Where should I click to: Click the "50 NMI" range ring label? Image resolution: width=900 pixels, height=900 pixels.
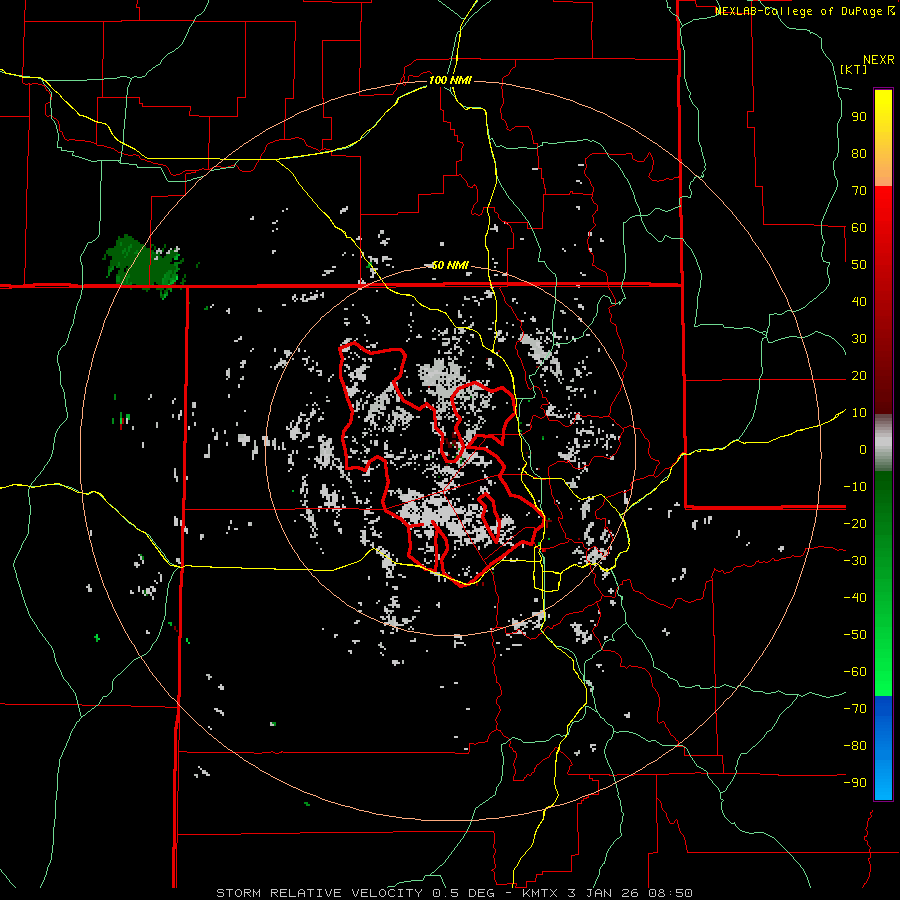pos(449,265)
